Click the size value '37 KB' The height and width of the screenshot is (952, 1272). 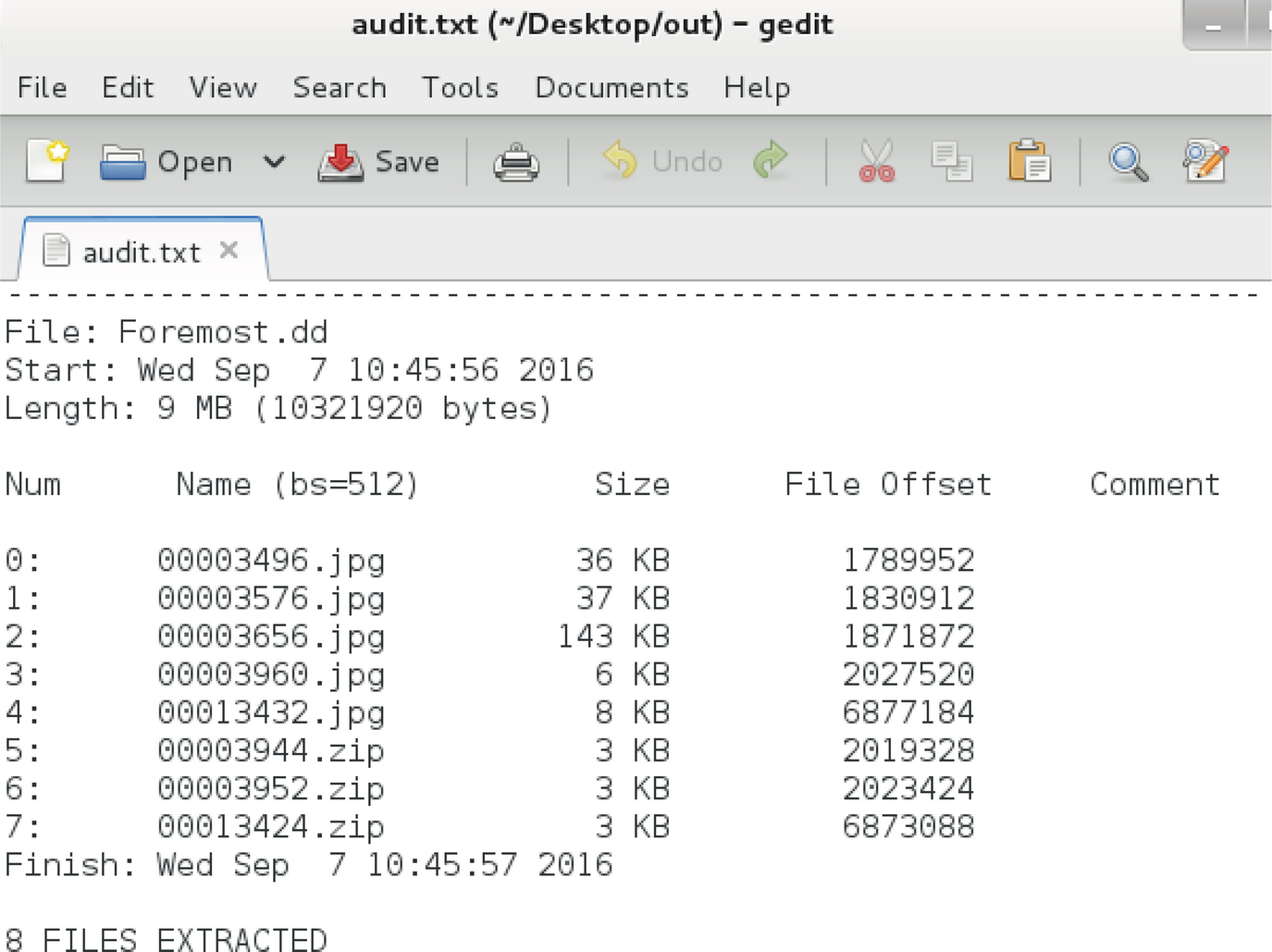pos(624,598)
